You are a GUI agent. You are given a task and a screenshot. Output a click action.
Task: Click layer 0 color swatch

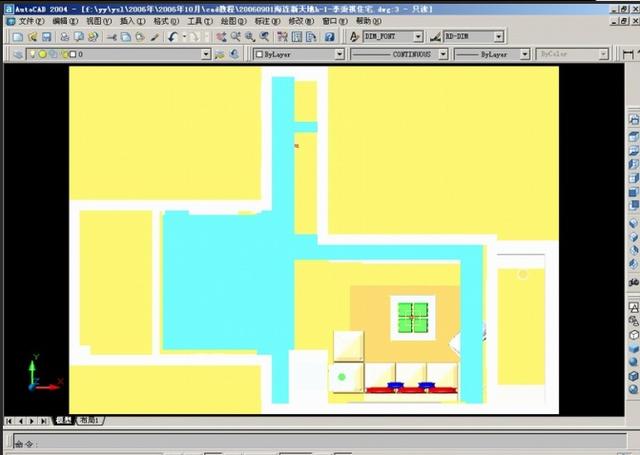73,54
